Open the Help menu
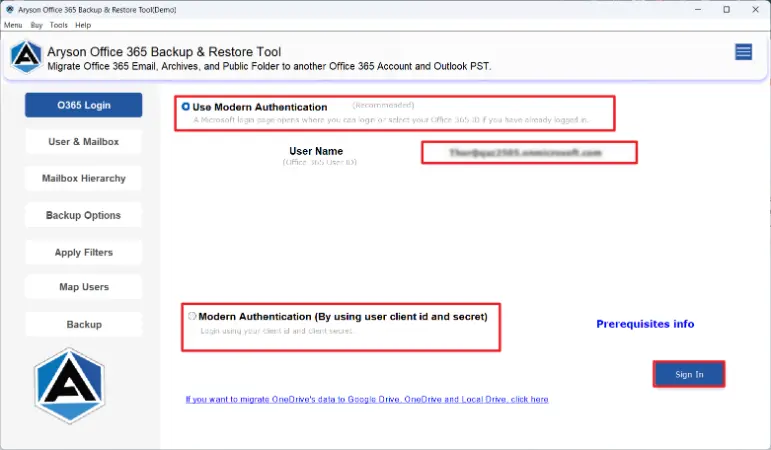The image size is (771, 450). click(83, 25)
